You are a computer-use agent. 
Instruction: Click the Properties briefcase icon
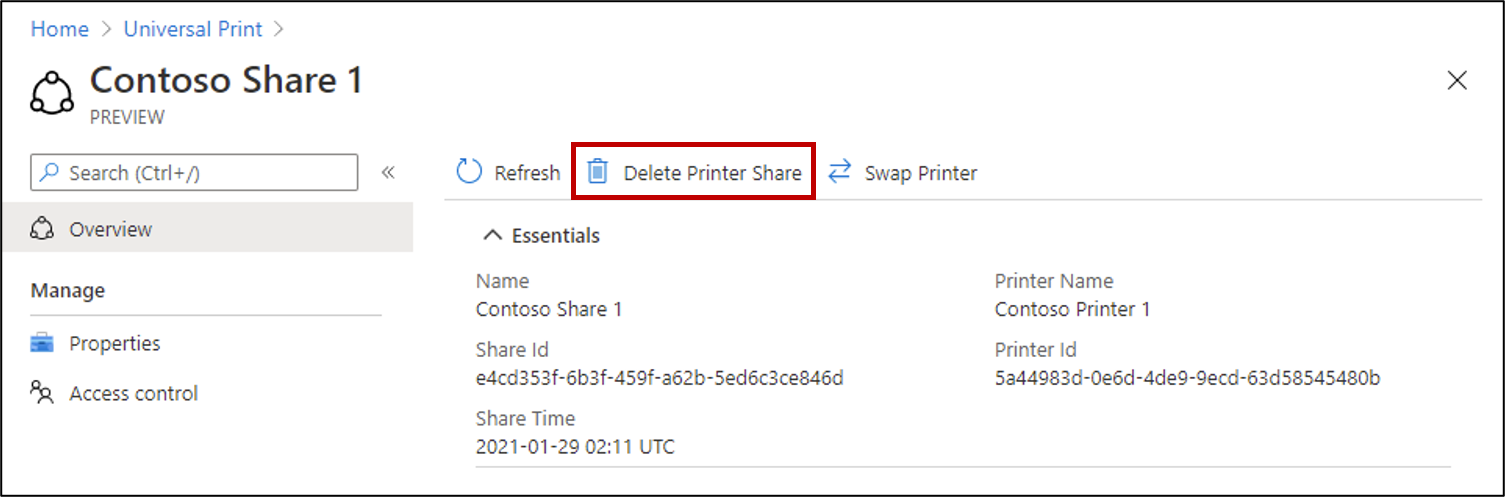[x=42, y=343]
